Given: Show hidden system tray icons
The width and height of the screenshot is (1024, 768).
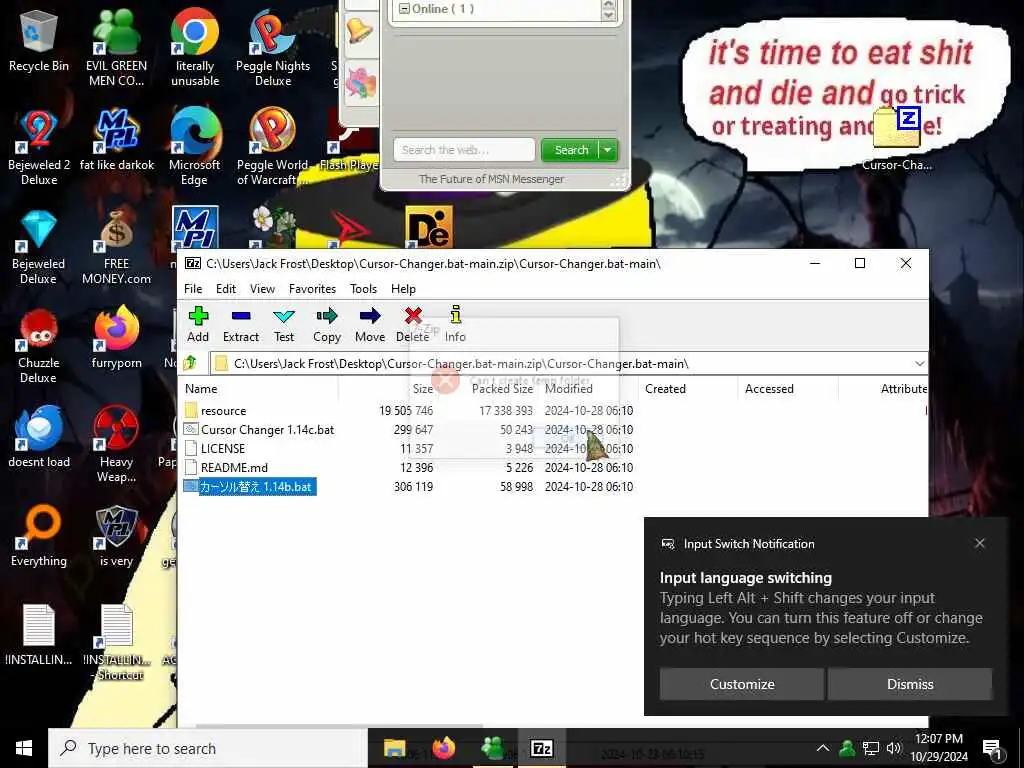Looking at the screenshot, I should [x=823, y=748].
